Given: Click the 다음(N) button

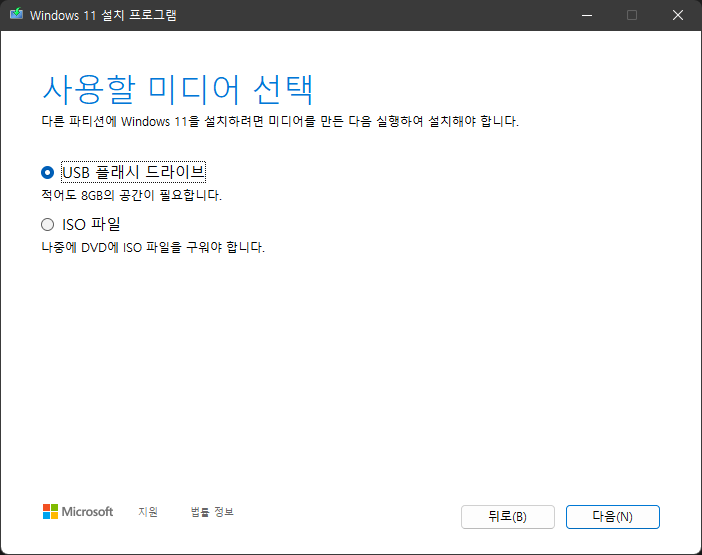Looking at the screenshot, I should 612,517.
